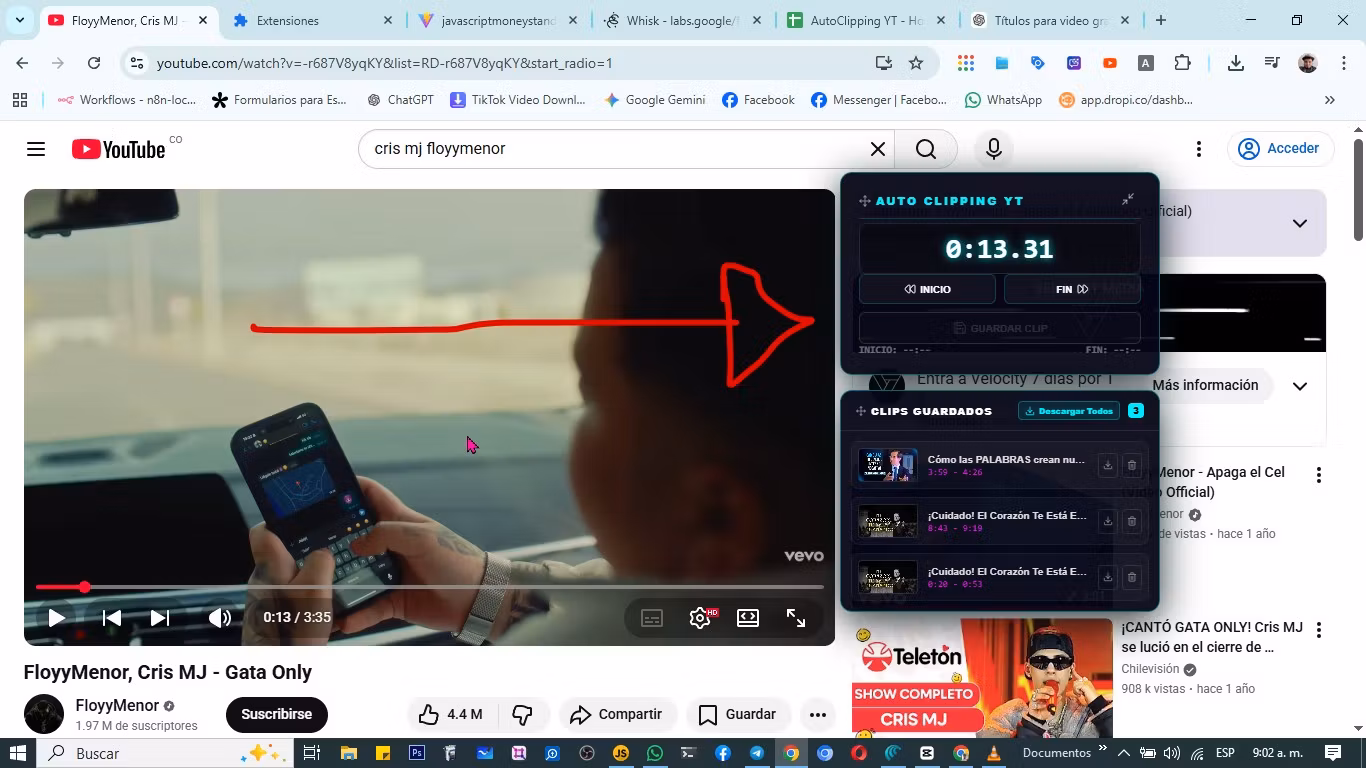The width and height of the screenshot is (1366, 768).
Task: Click Más información on the ad
Action: tap(1205, 385)
